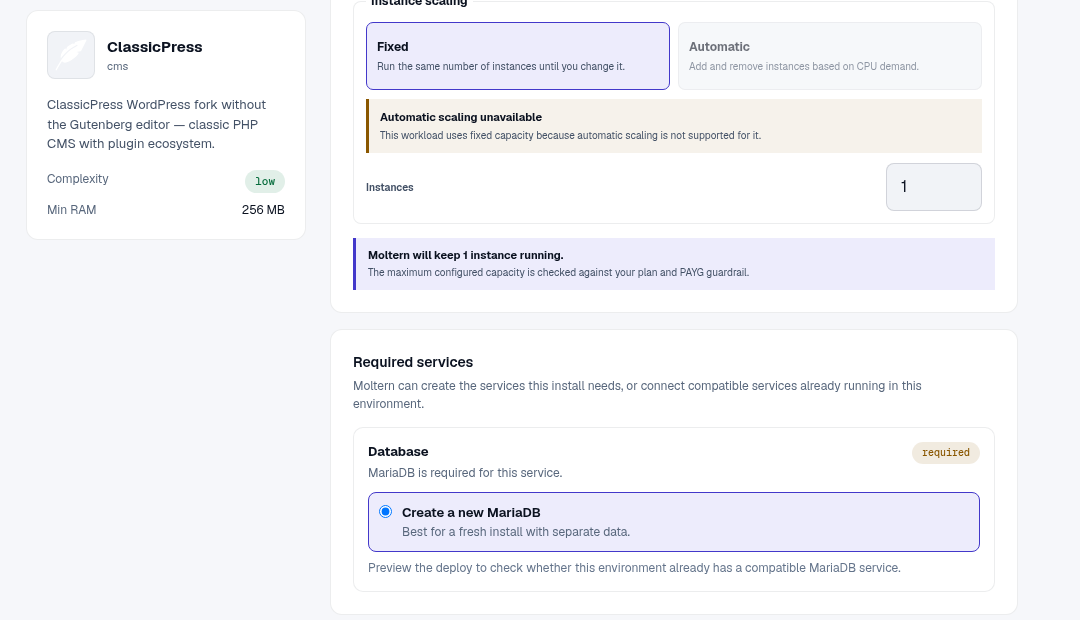This screenshot has height=620, width=1080.
Task: Click the Min RAM label
Action: pos(72,209)
